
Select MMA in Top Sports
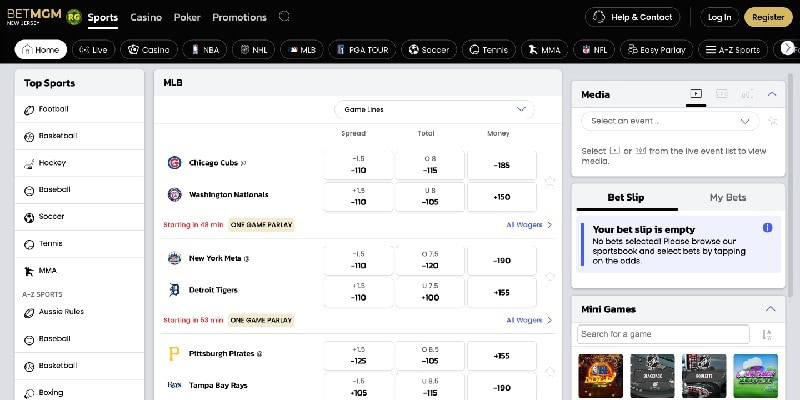tap(79, 271)
